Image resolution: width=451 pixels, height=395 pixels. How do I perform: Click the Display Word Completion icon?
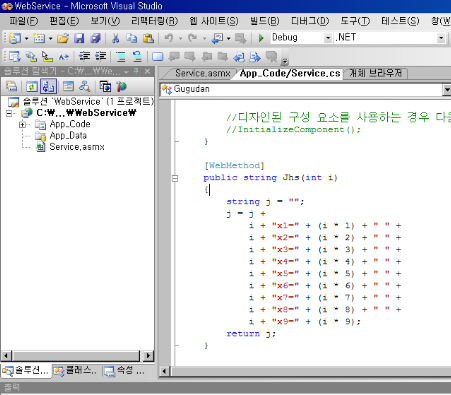coord(63,57)
